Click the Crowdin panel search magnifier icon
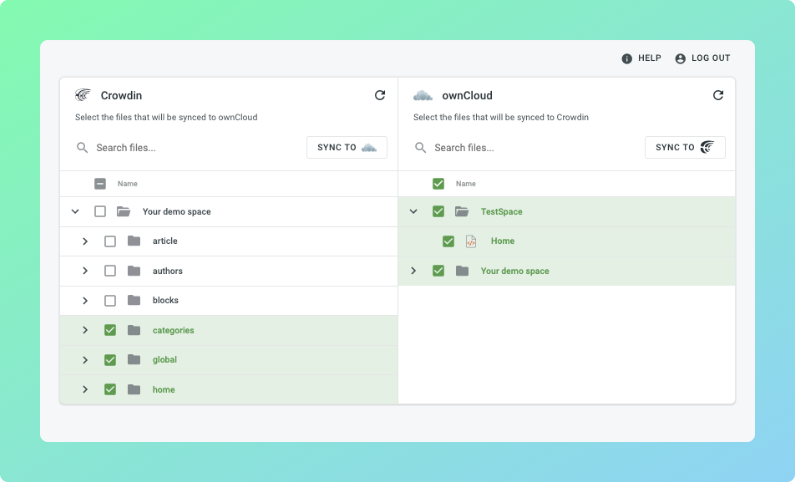Image resolution: width=795 pixels, height=482 pixels. pos(82,147)
